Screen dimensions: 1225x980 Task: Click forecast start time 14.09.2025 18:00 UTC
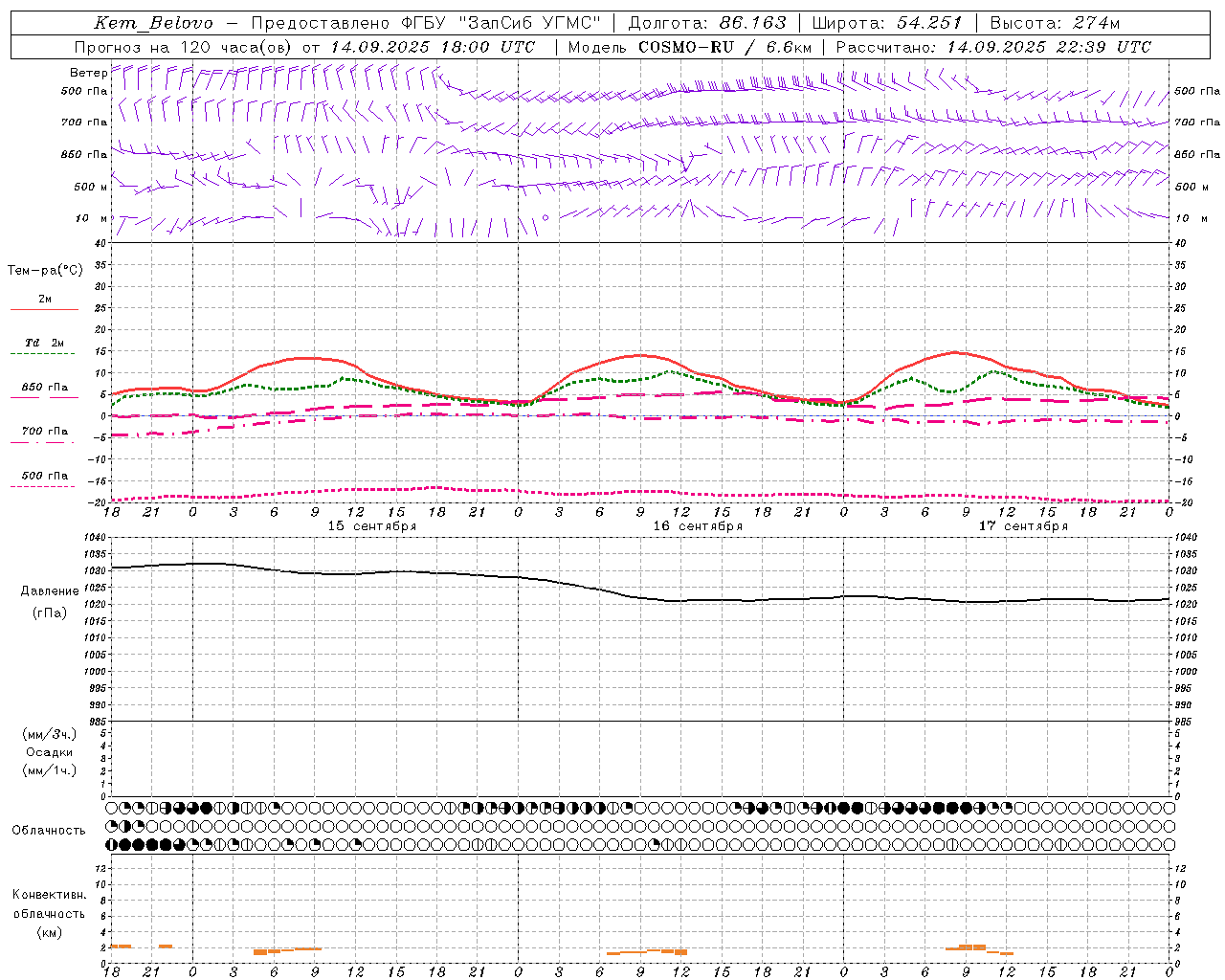[x=433, y=47]
